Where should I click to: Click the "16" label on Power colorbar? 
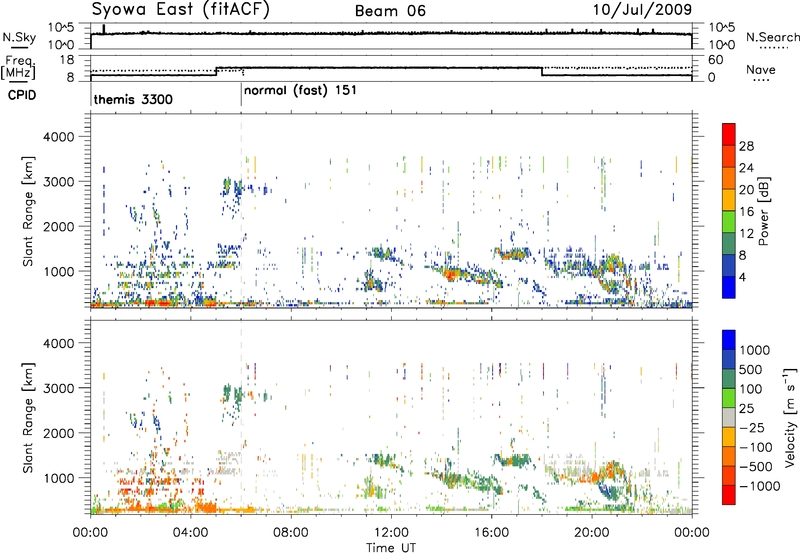(746, 212)
